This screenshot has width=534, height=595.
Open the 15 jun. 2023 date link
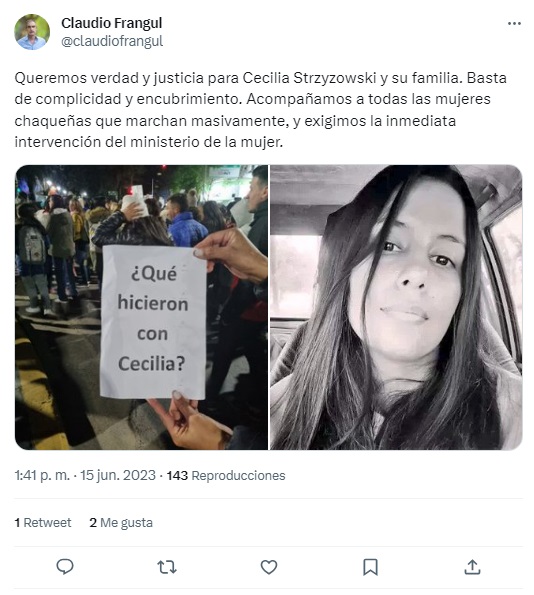(x=118, y=475)
